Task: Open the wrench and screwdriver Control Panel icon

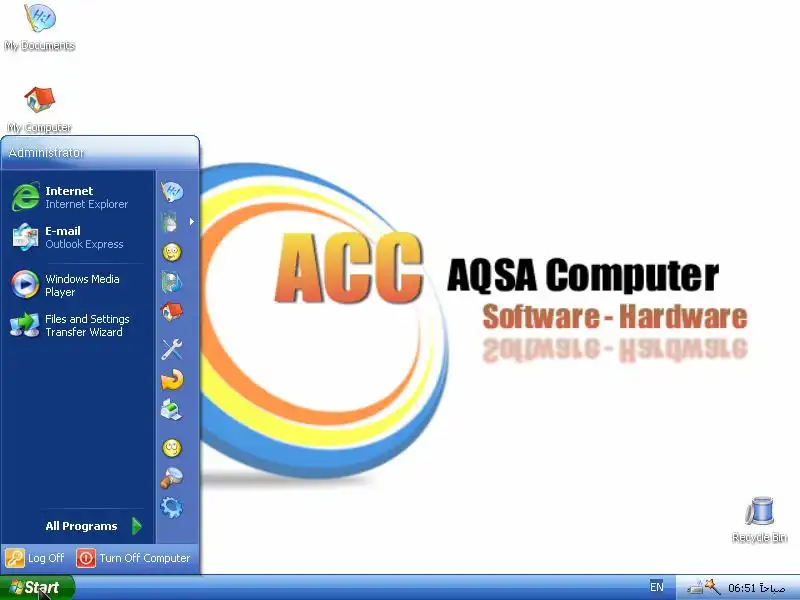Action: coord(172,349)
